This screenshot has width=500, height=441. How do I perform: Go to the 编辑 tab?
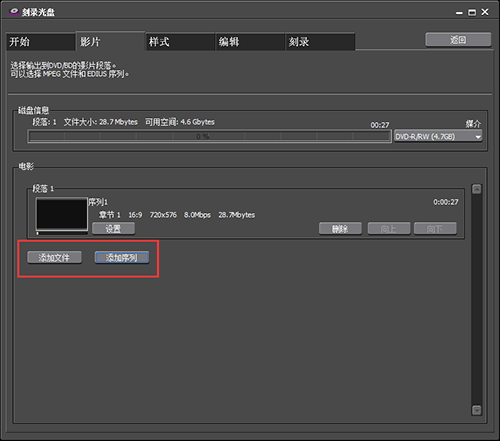pos(250,42)
